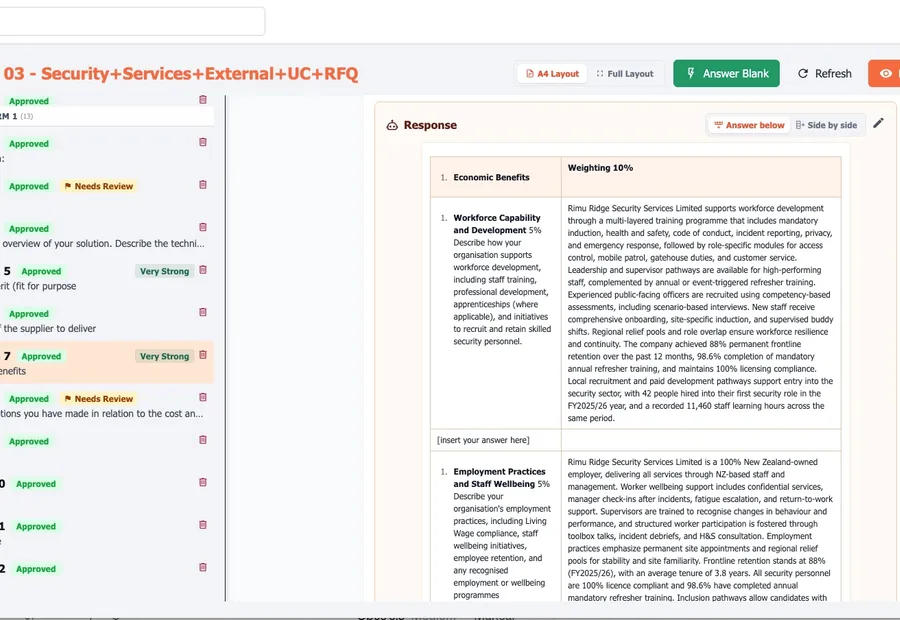Click Very Strong badge on row 5
Viewport: 900px width, 620px height.
coord(165,271)
